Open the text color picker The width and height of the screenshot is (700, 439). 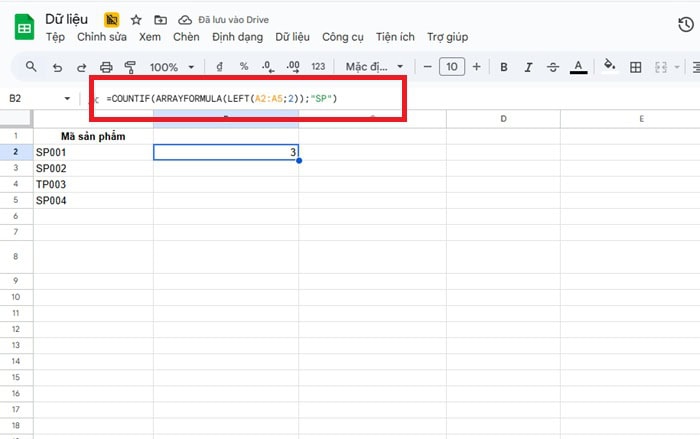click(577, 67)
